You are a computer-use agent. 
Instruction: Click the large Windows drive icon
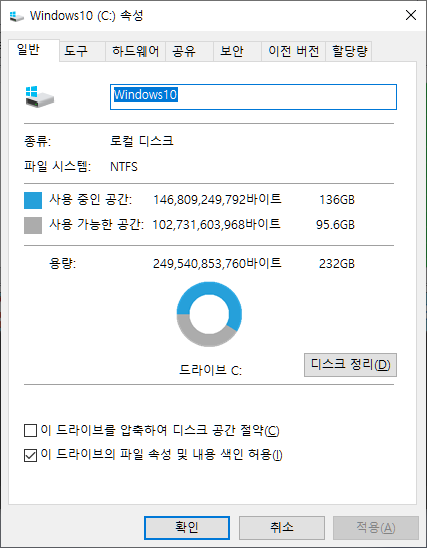40,97
